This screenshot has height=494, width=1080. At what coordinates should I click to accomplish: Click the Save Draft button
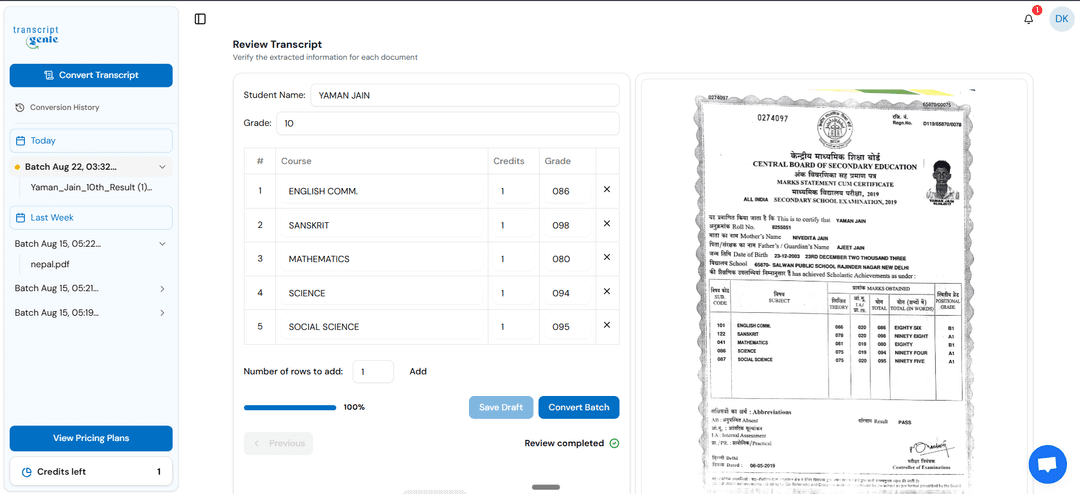(501, 407)
